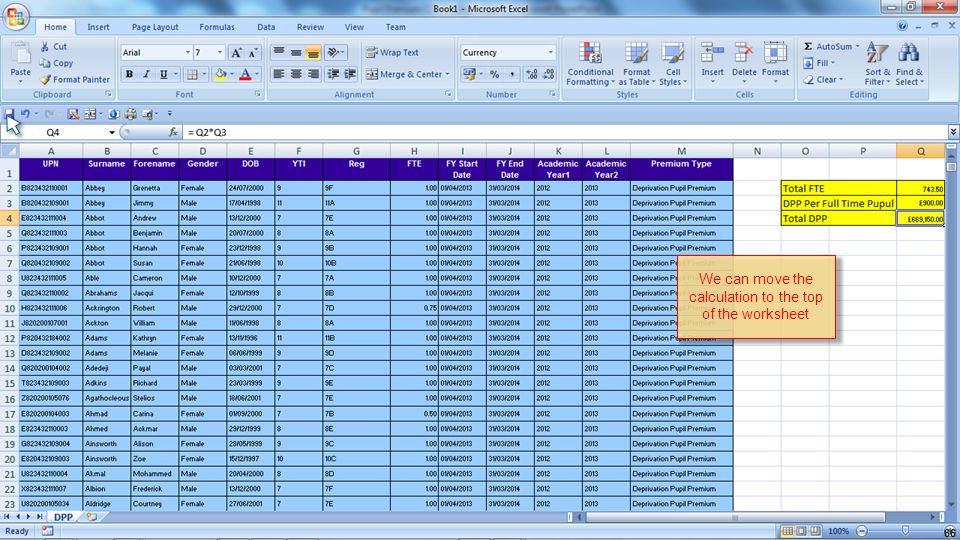960x540 pixels.
Task: Open the Fill Color dropdown arrow
Action: 232,74
